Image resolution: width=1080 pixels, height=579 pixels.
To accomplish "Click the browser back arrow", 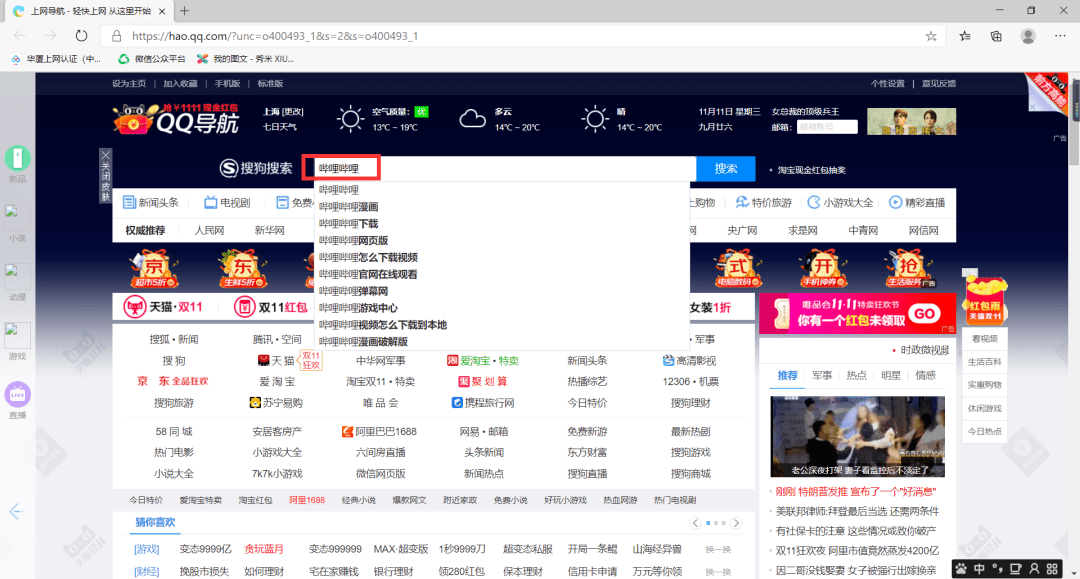I will click(x=19, y=36).
